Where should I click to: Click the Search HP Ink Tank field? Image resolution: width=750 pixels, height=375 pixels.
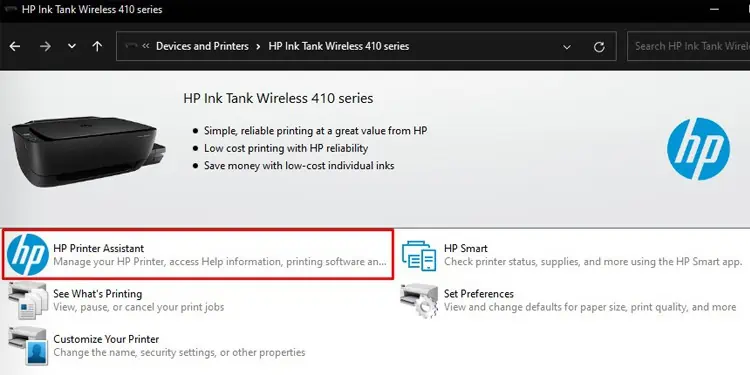click(x=689, y=46)
